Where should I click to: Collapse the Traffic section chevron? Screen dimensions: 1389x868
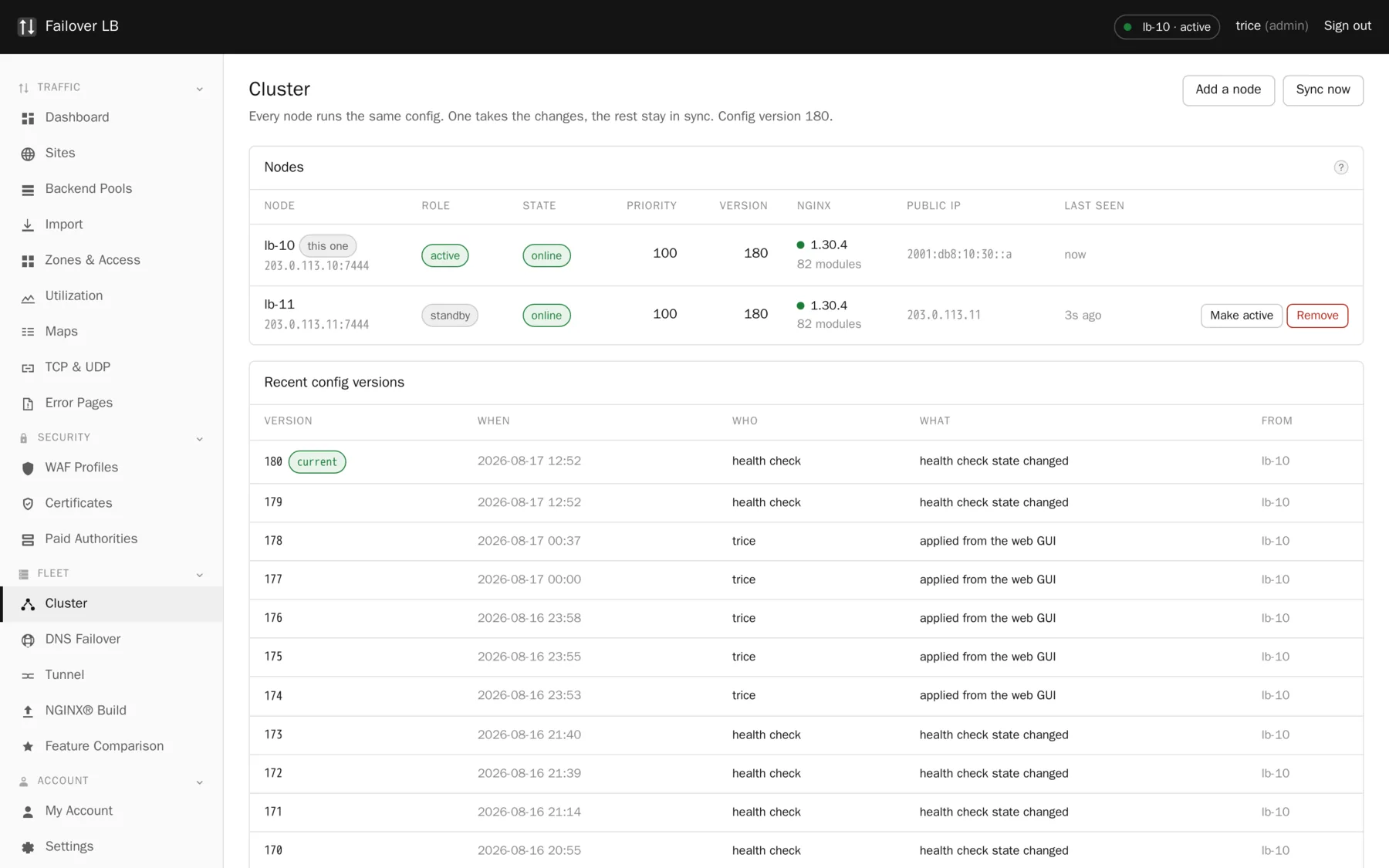click(x=200, y=89)
